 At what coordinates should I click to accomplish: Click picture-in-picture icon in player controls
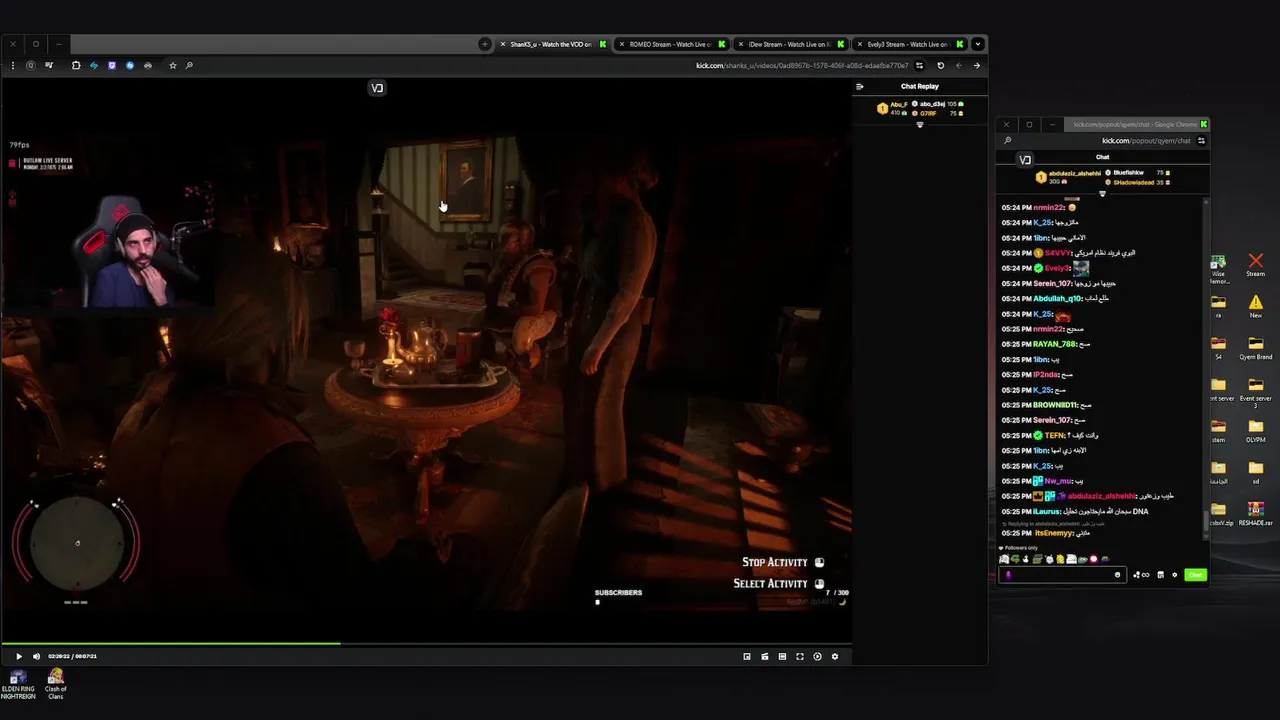pyautogui.click(x=747, y=656)
